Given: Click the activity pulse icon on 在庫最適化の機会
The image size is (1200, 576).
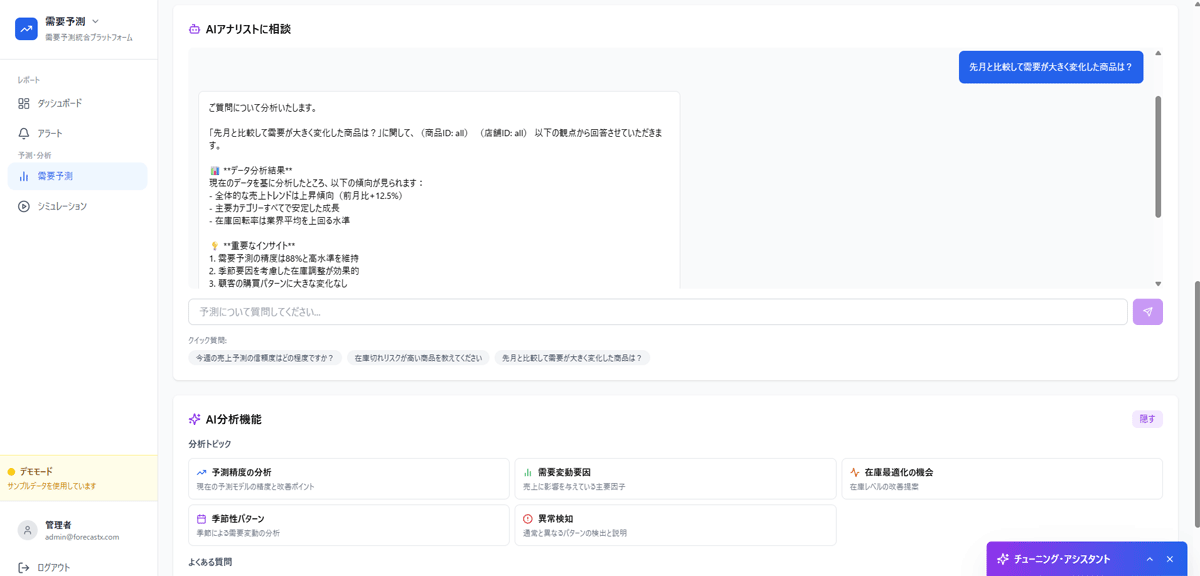Looking at the screenshot, I should (x=855, y=472).
